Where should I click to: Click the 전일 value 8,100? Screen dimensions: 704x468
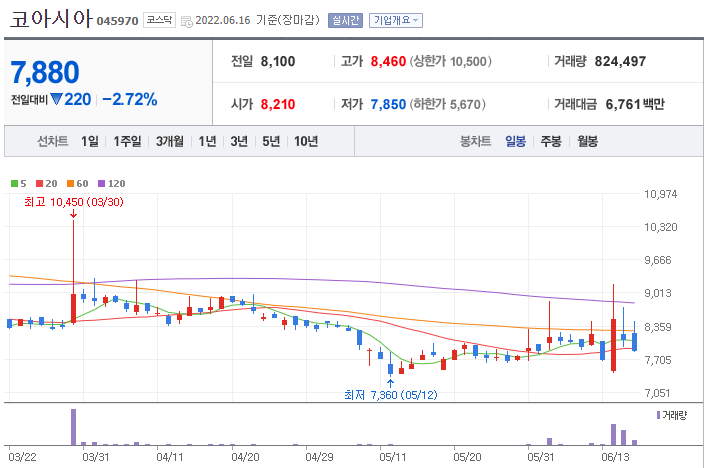point(278,61)
